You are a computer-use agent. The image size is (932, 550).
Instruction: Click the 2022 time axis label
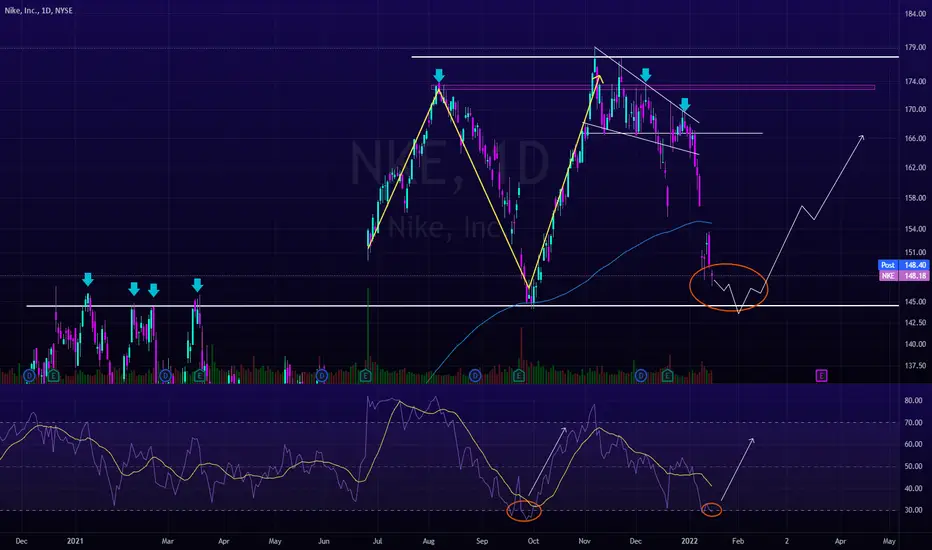[689, 541]
